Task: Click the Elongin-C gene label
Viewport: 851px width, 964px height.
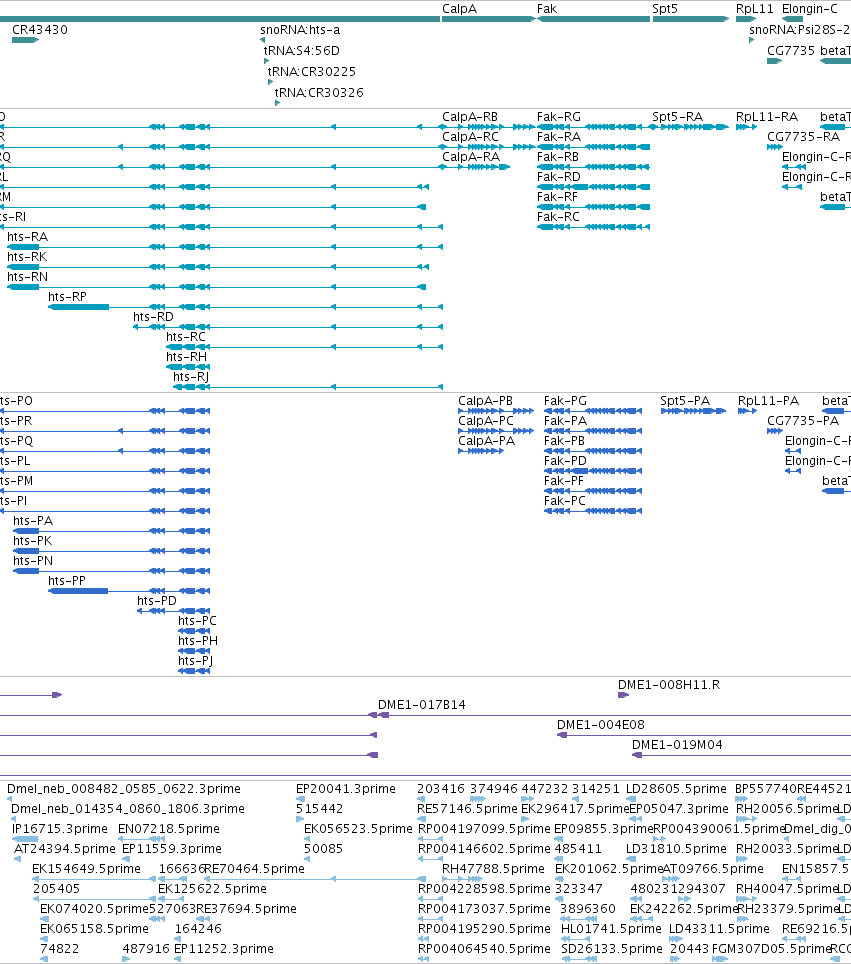Action: click(809, 9)
